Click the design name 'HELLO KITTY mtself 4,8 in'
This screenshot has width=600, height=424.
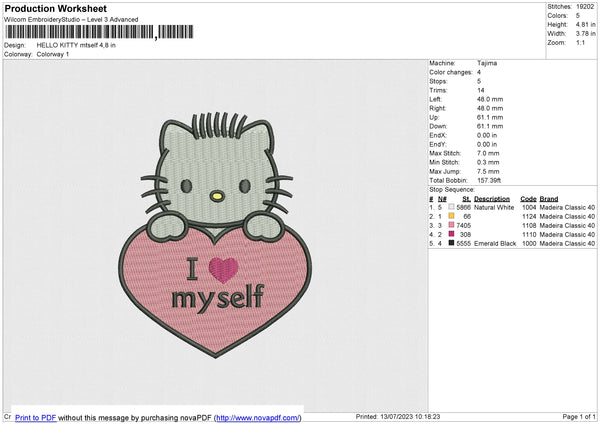76,45
